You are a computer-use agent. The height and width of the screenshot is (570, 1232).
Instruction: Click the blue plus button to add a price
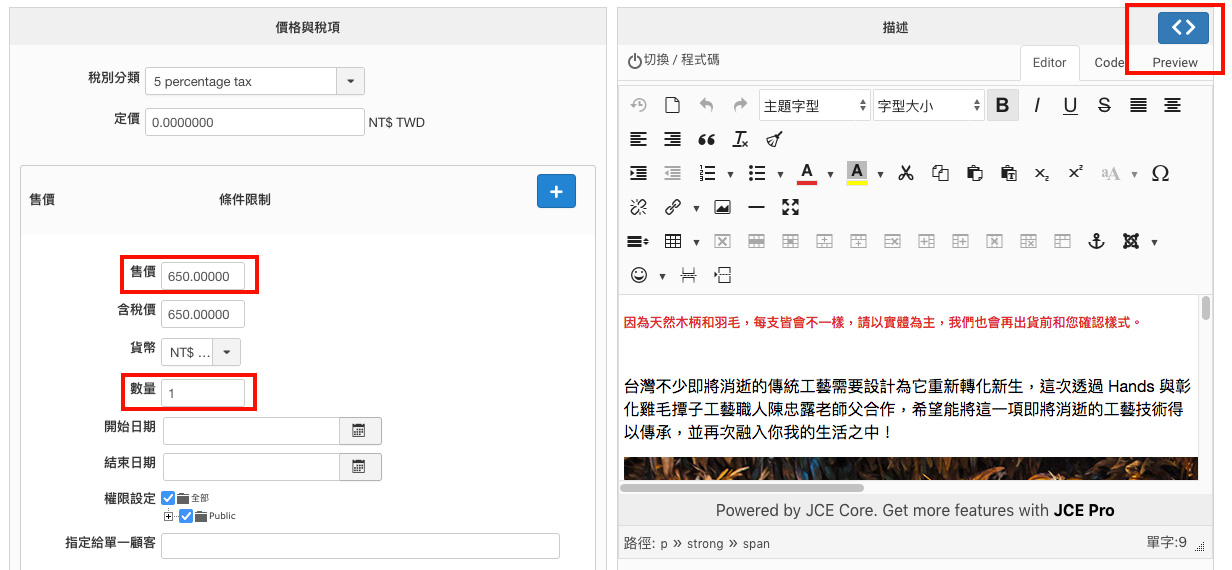tap(556, 191)
